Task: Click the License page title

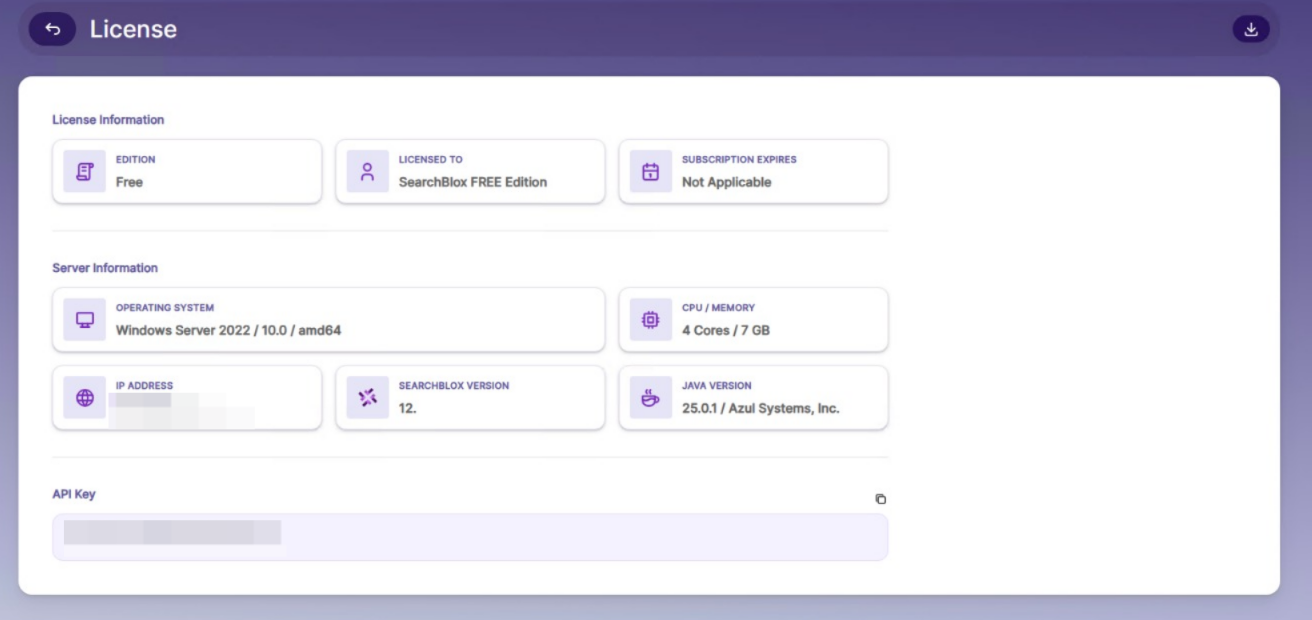Action: pyautogui.click(x=133, y=30)
